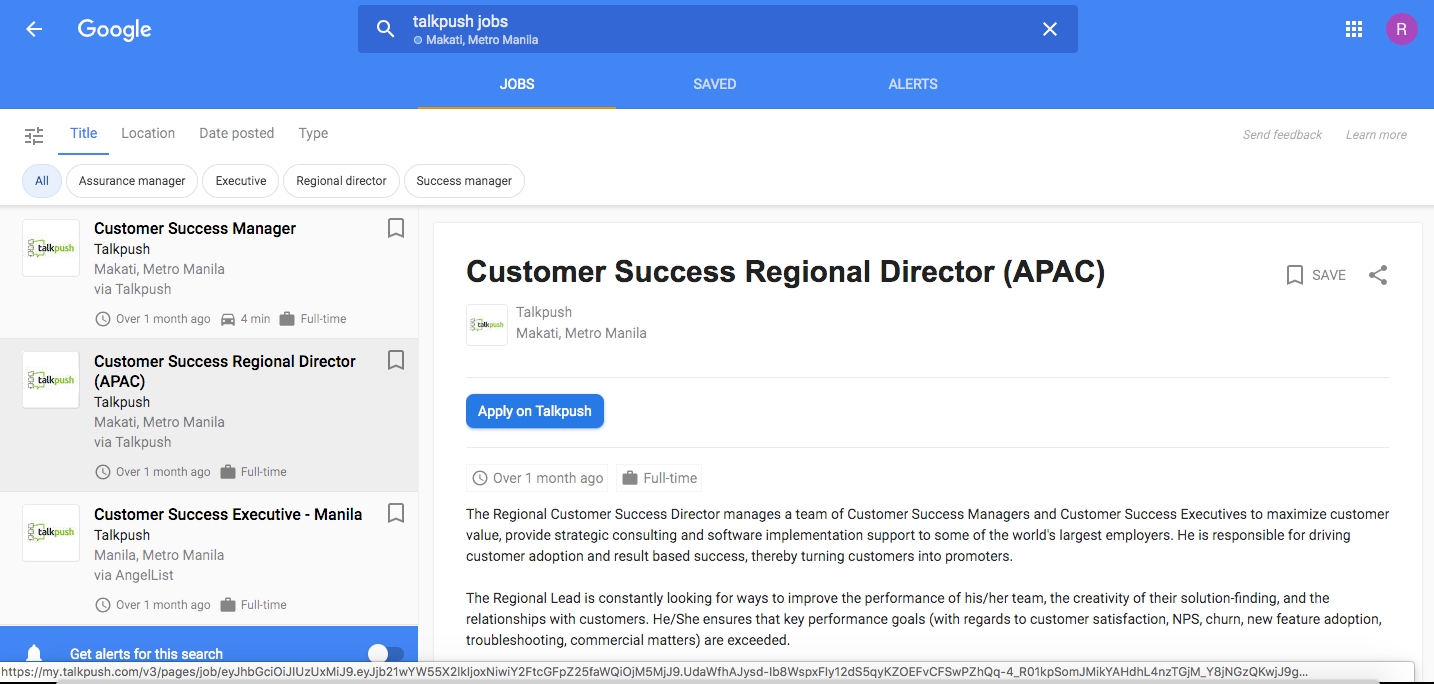Viewport: 1434px width, 684px height.
Task: Switch to the ALERTS tab
Action: coord(913,84)
